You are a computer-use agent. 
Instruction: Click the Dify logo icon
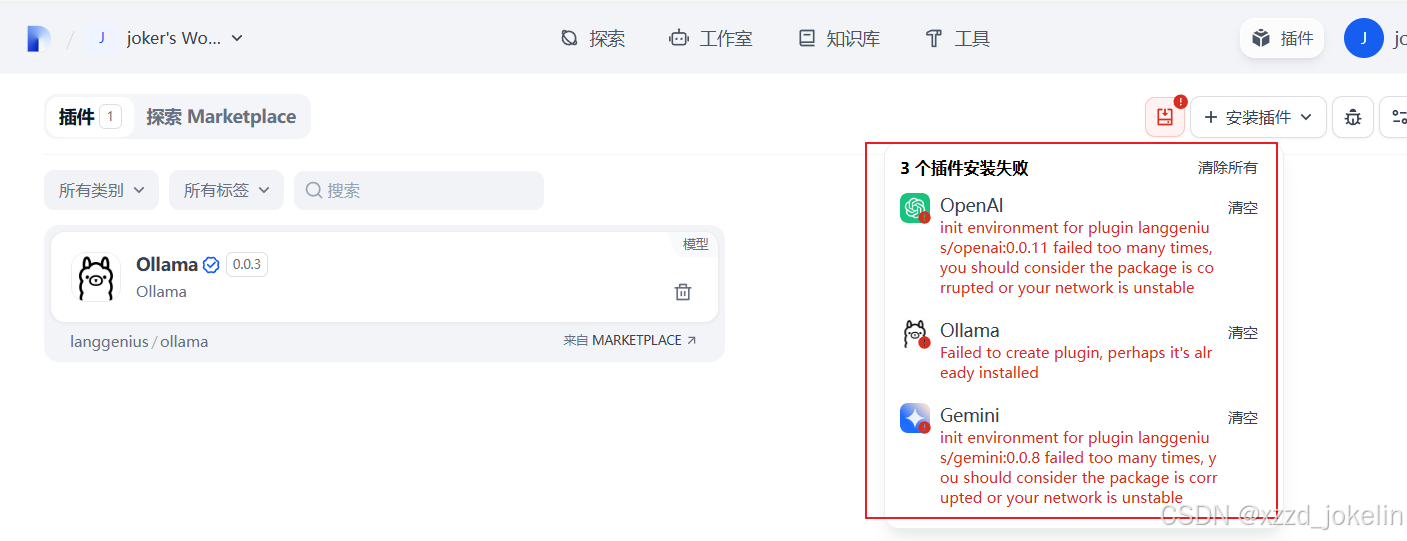pyautogui.click(x=38, y=39)
